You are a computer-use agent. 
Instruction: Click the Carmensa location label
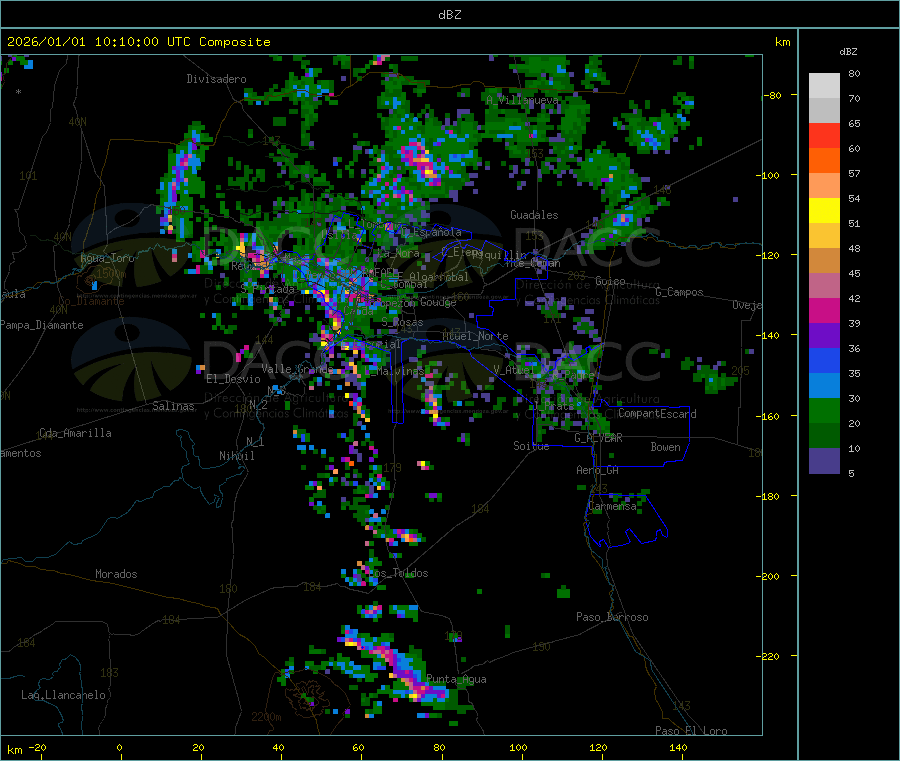tap(612, 507)
